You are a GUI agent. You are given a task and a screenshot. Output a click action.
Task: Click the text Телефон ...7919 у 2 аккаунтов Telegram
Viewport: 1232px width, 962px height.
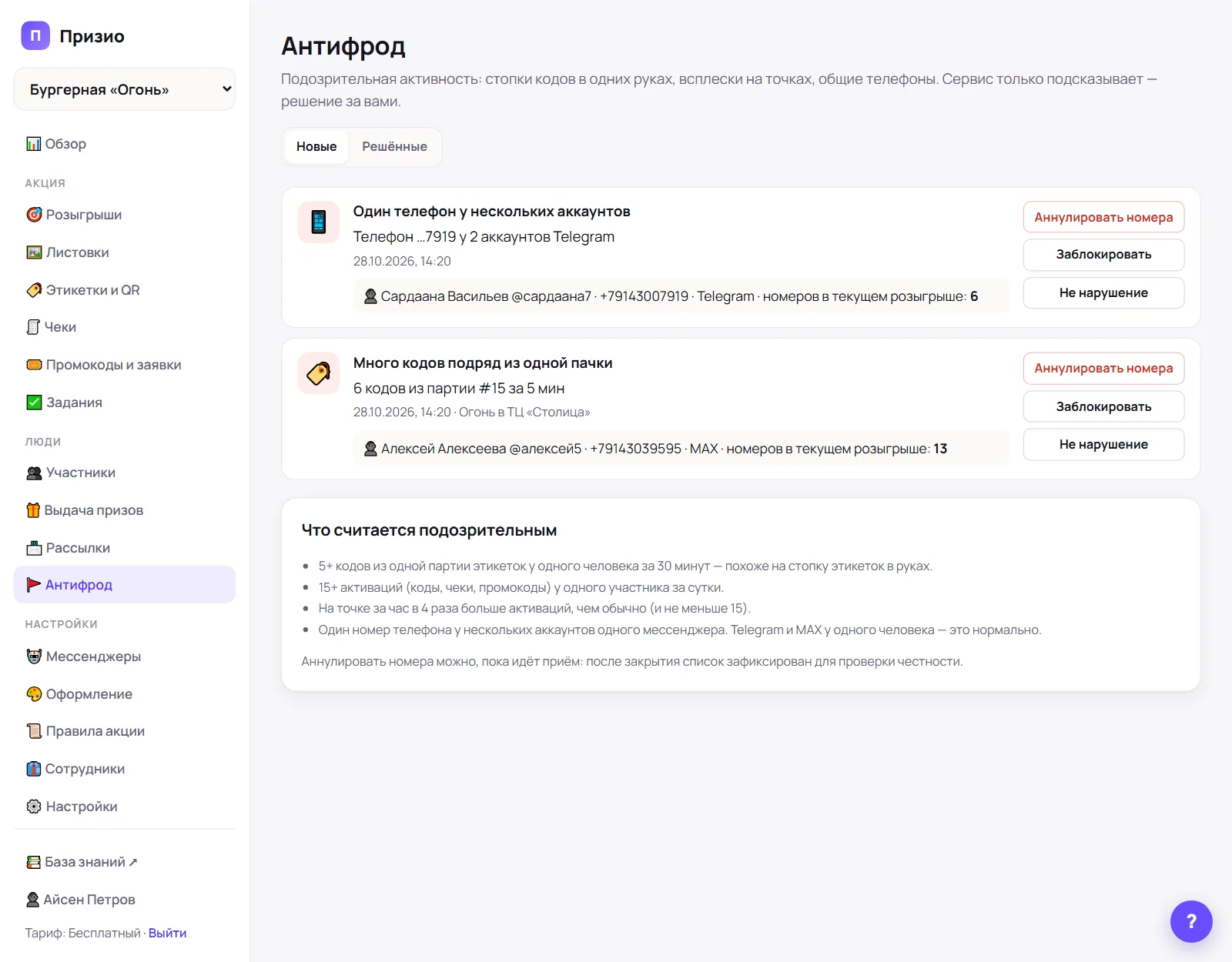pyautogui.click(x=484, y=237)
